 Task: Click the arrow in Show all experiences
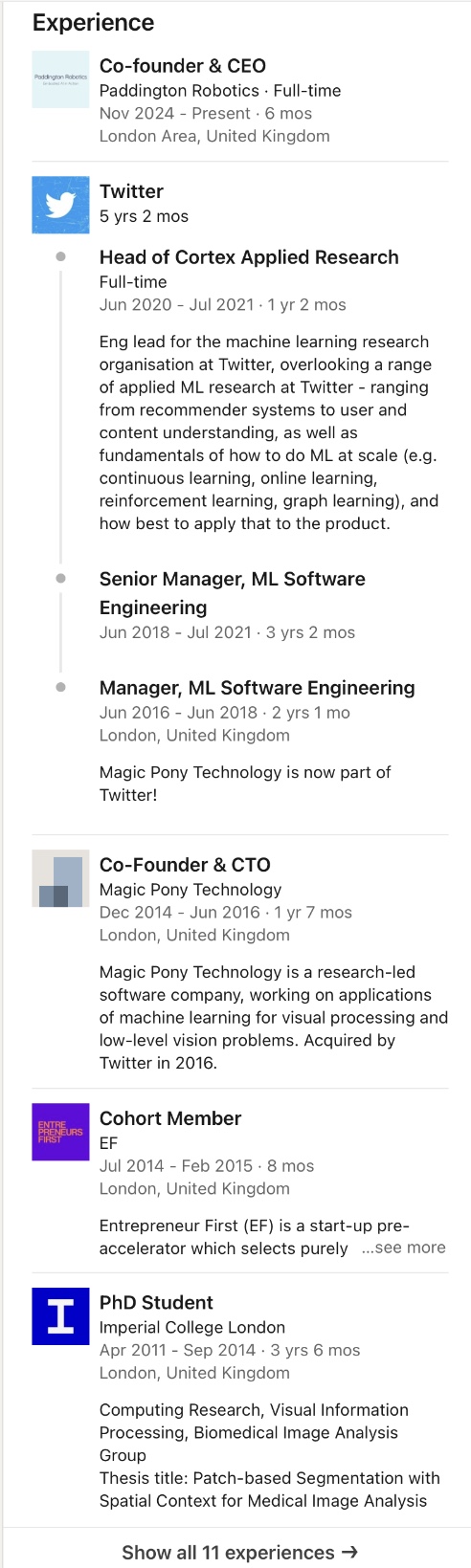[349, 1552]
